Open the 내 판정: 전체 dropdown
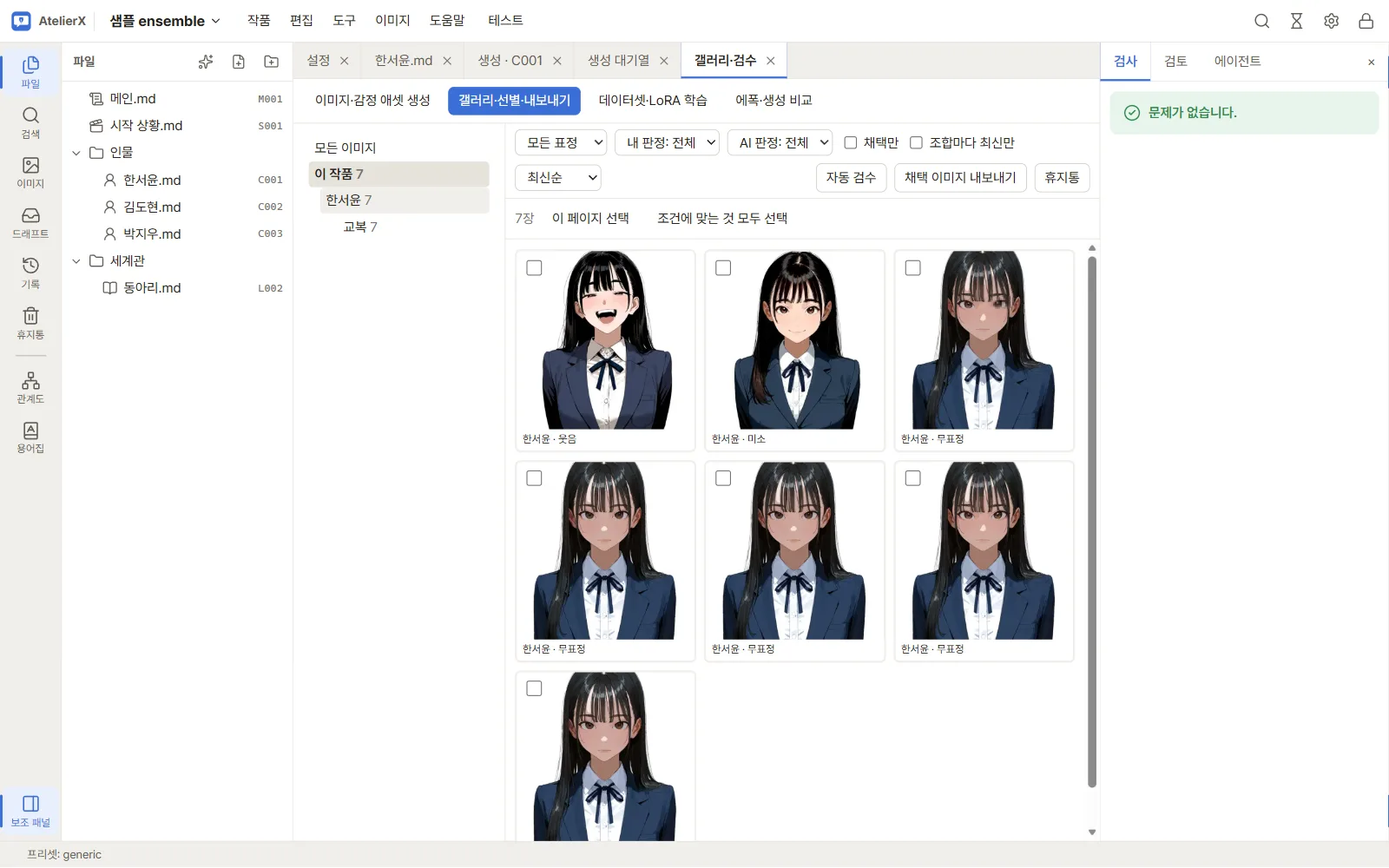 click(667, 142)
